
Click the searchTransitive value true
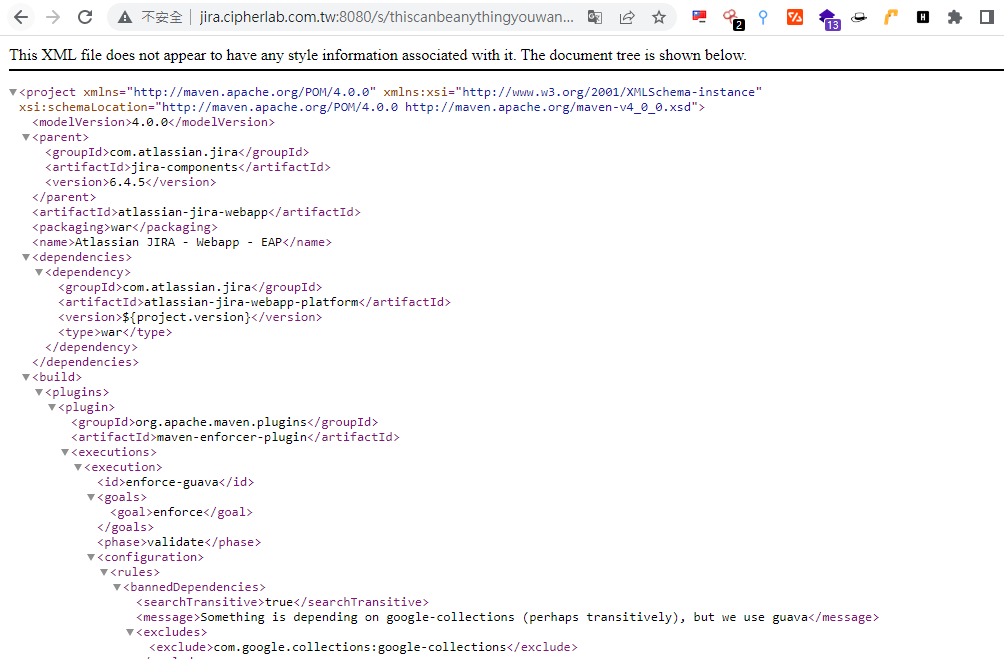point(279,602)
